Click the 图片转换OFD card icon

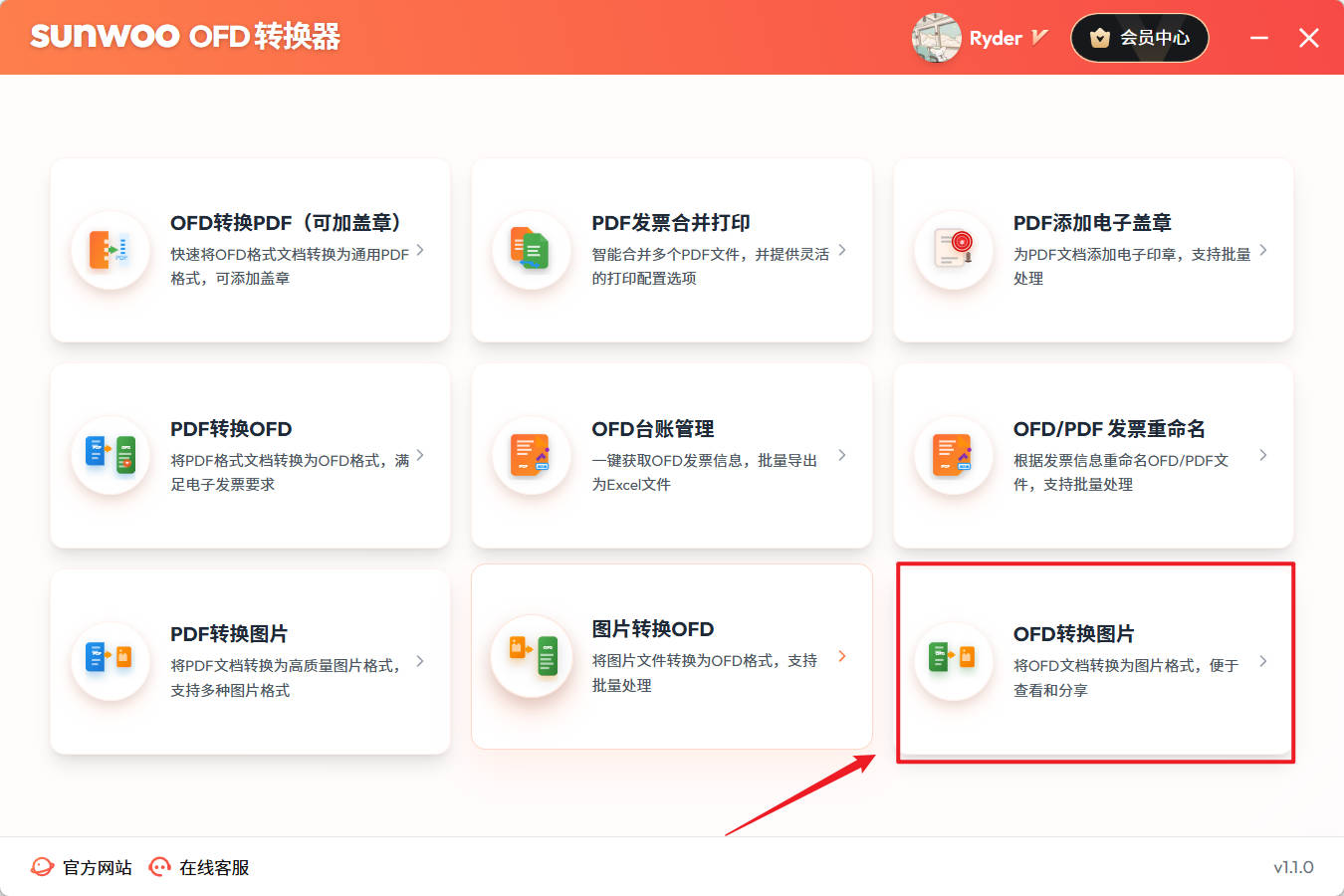point(532,655)
